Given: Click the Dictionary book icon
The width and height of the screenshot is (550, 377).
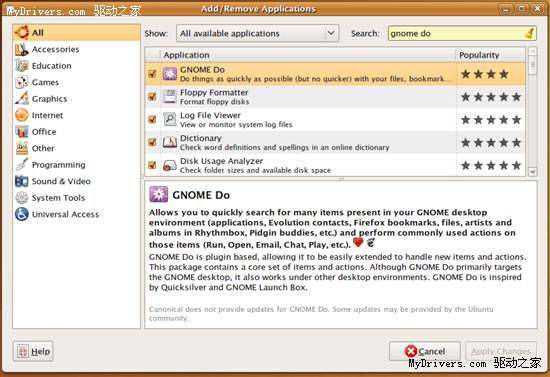Looking at the screenshot, I should [x=170, y=142].
